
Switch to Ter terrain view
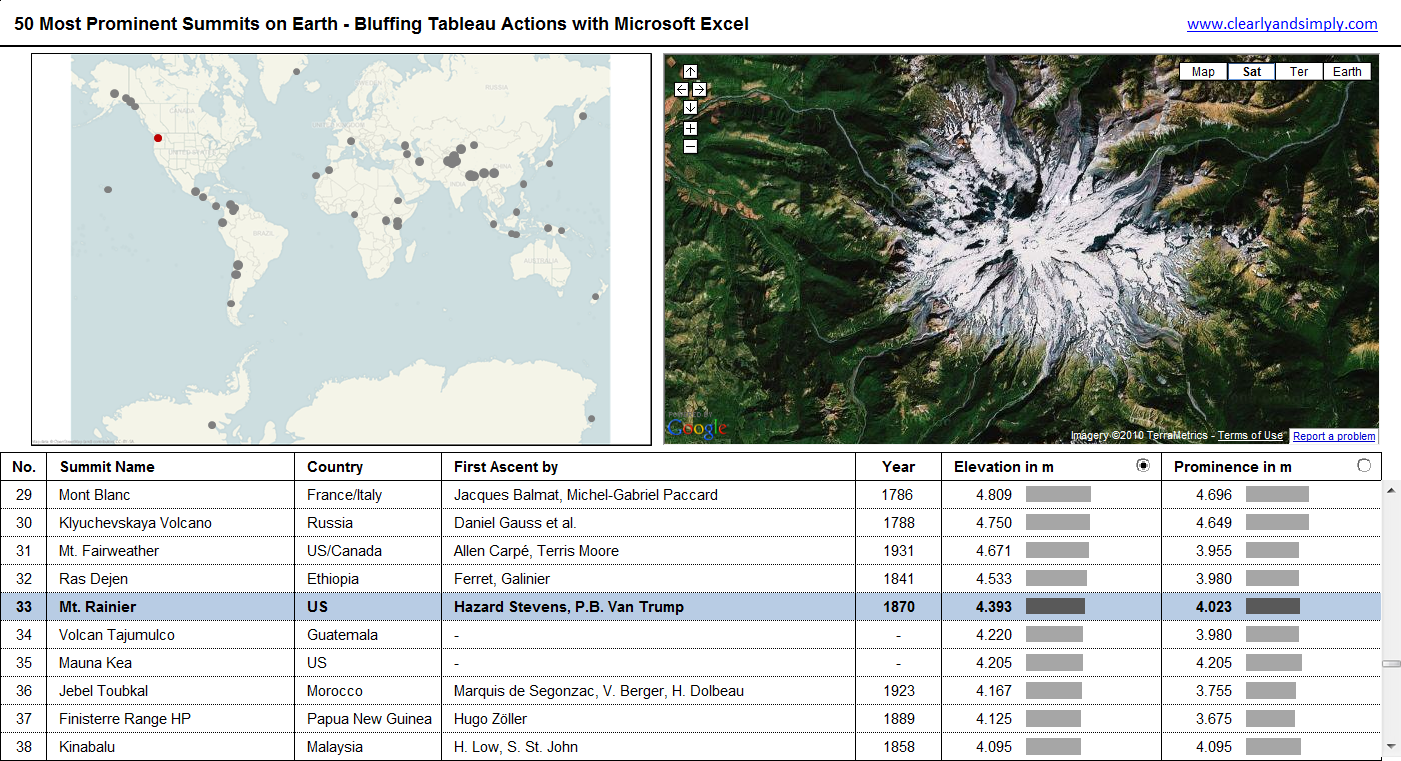tap(1299, 71)
